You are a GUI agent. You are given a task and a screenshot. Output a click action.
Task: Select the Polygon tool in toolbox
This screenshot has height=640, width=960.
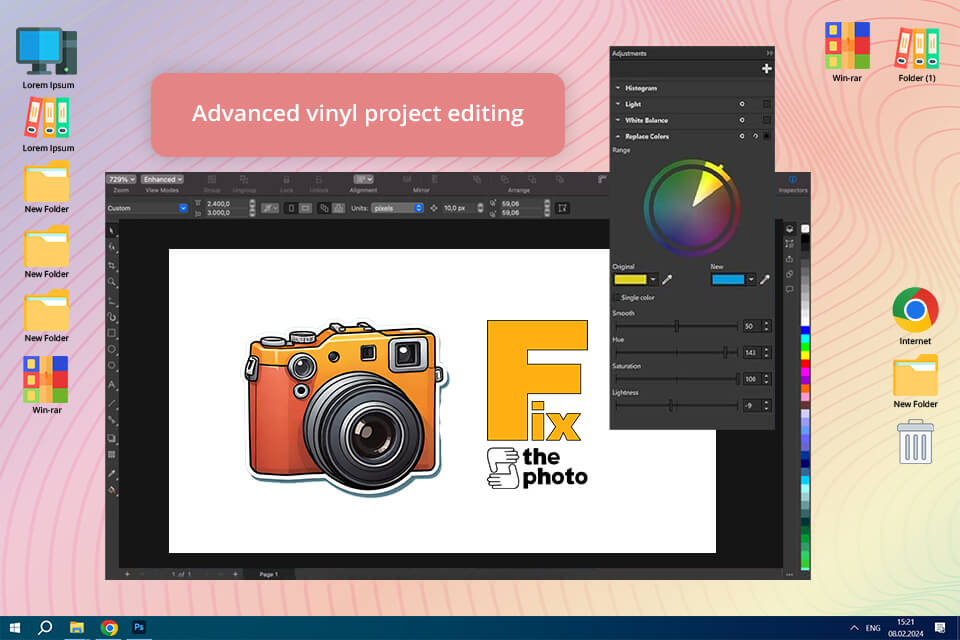tap(111, 366)
